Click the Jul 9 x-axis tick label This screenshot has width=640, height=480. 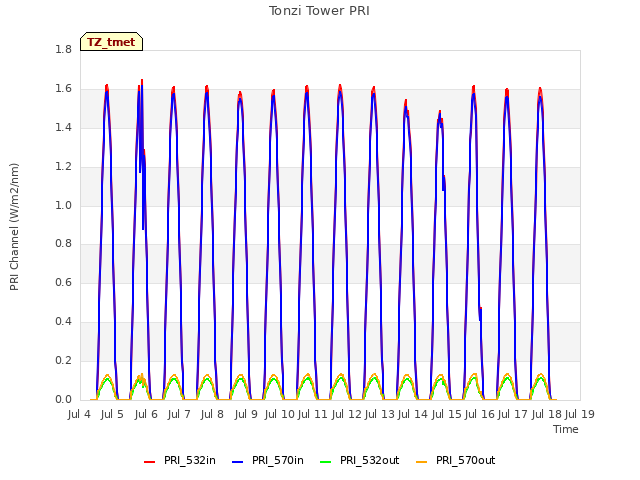tap(246, 414)
